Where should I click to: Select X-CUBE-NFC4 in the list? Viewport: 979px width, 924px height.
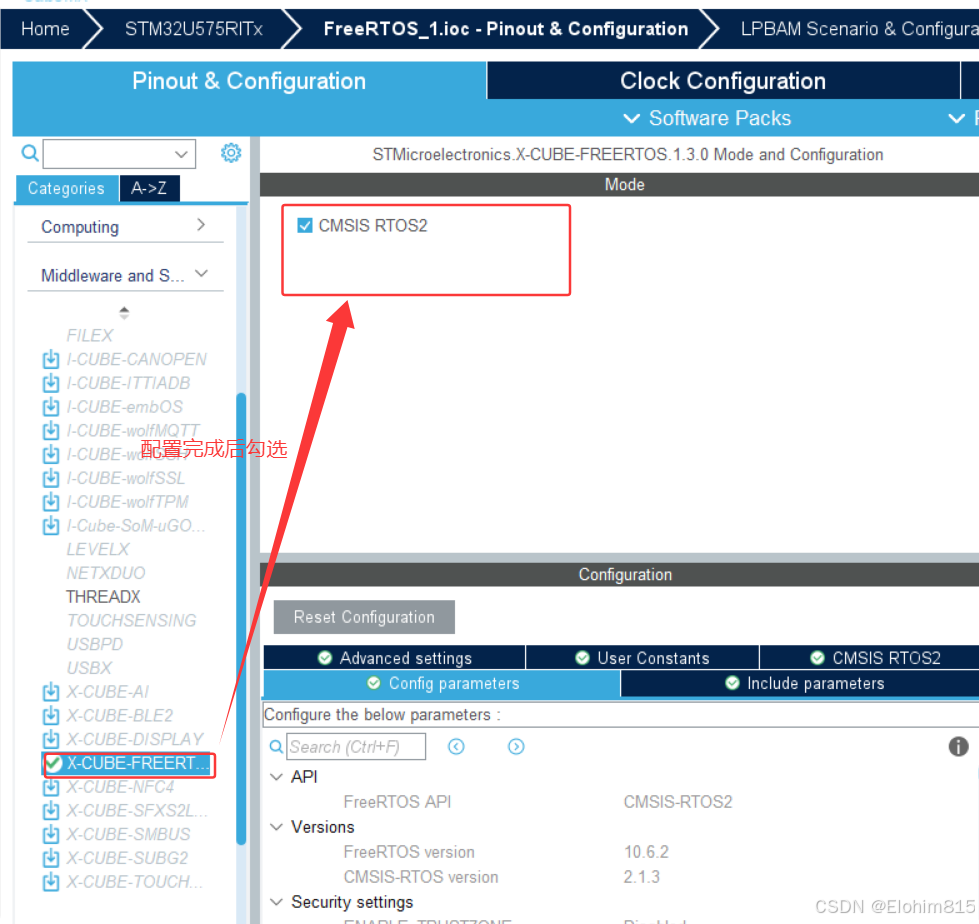tap(121, 787)
